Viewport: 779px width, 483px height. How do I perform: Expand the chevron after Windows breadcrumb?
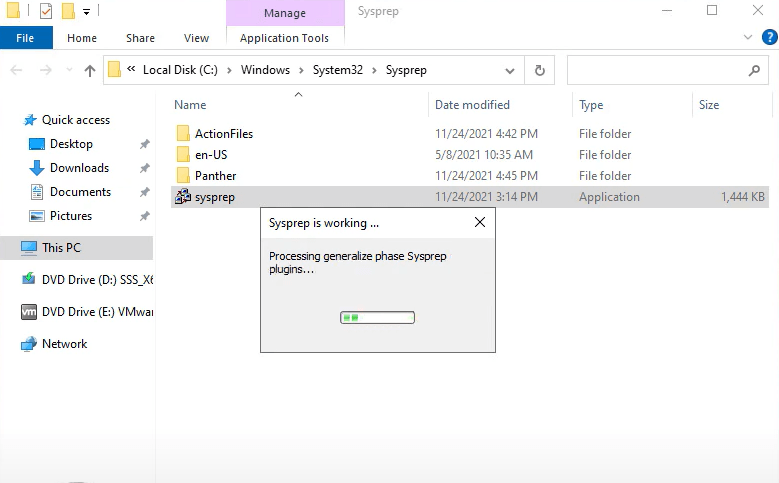(301, 70)
